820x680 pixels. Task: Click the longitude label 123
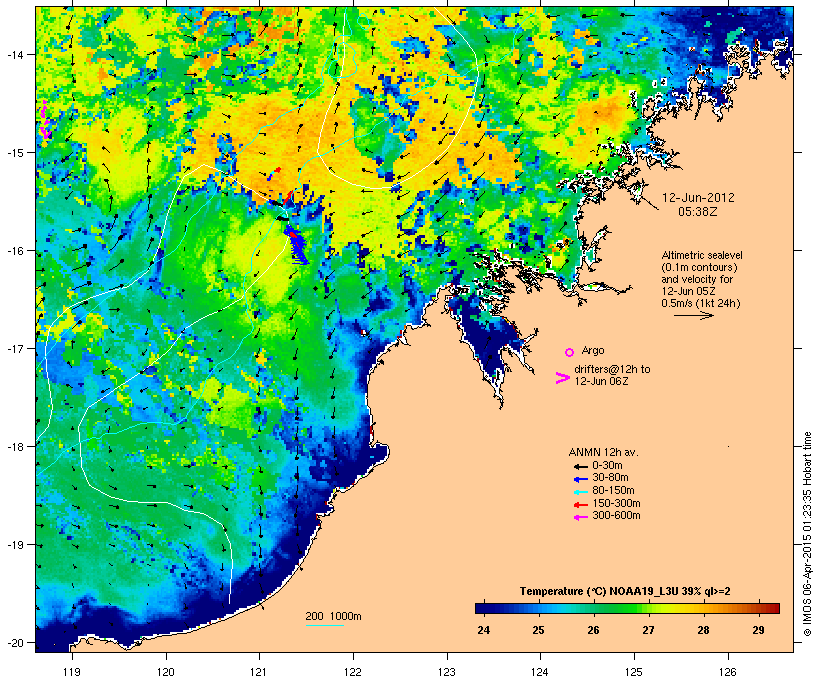pyautogui.click(x=447, y=672)
